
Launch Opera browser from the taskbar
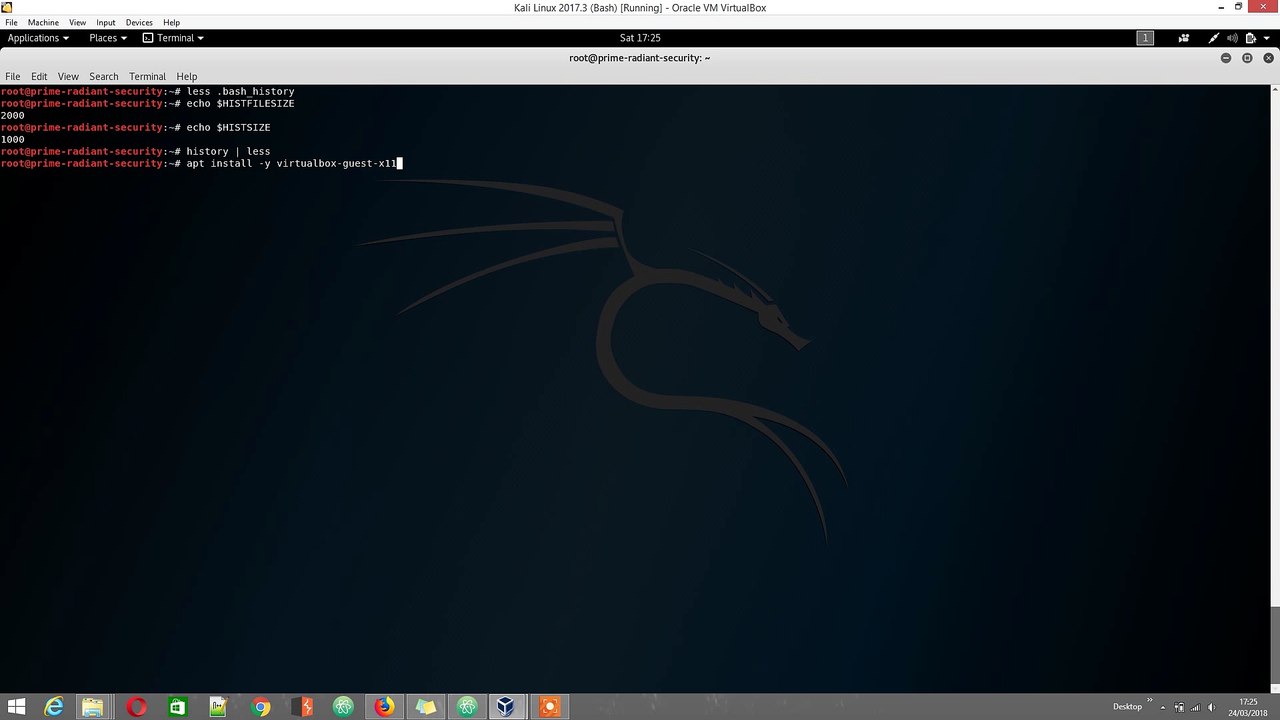136,707
